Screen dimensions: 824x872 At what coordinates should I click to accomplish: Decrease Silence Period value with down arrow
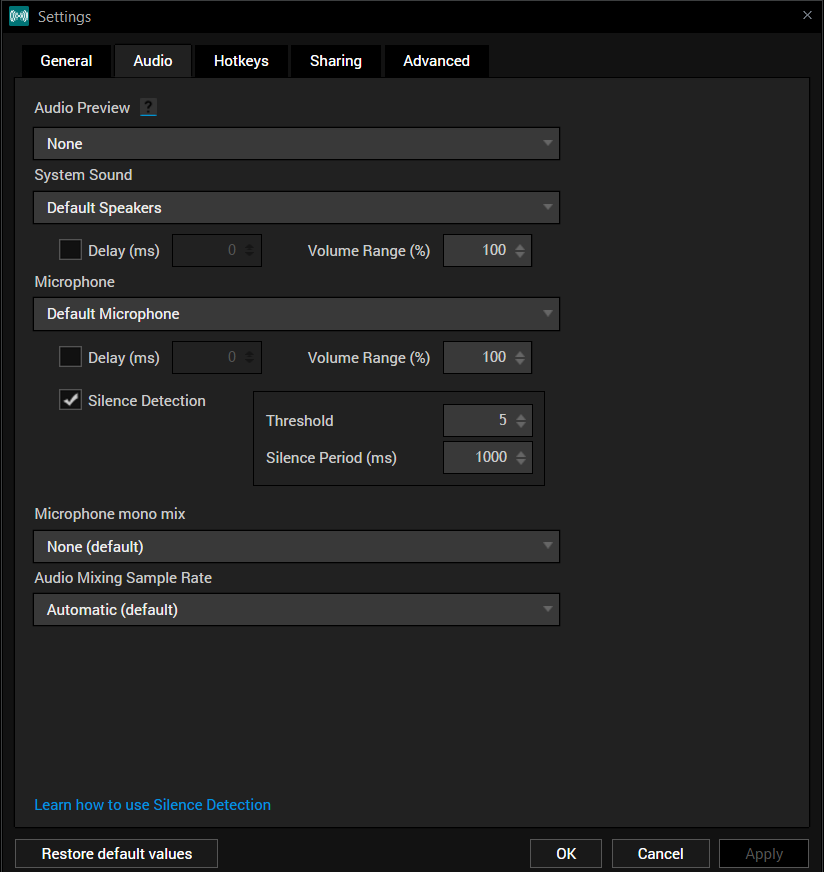pos(520,462)
